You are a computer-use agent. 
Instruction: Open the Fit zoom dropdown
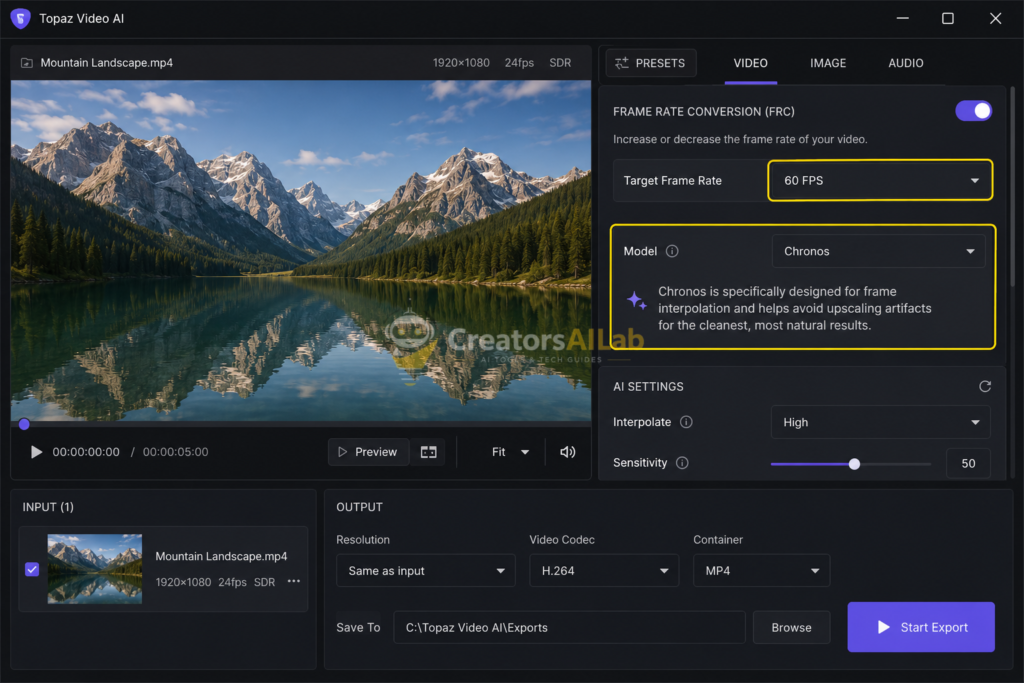point(509,452)
